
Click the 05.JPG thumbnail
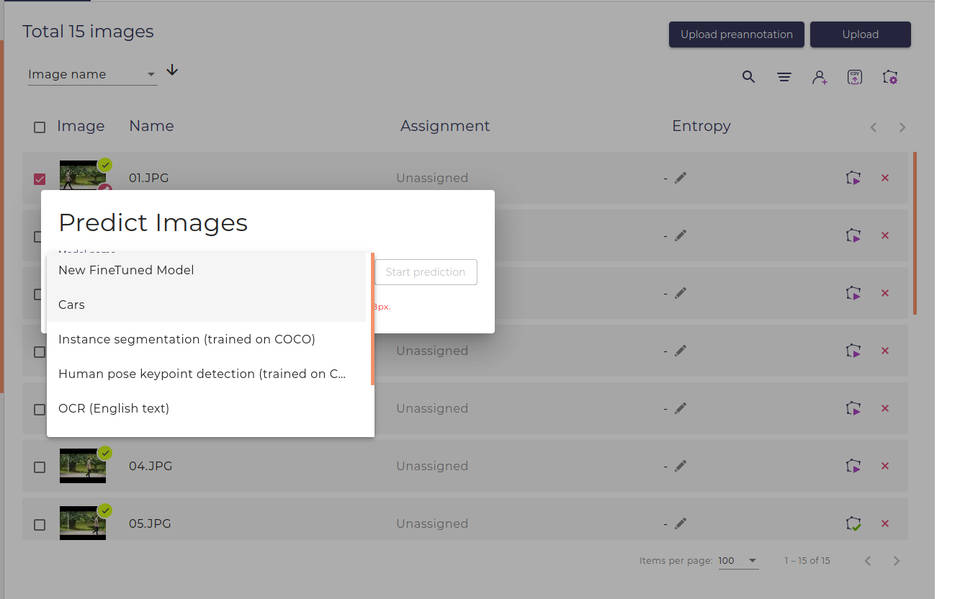[x=83, y=523]
